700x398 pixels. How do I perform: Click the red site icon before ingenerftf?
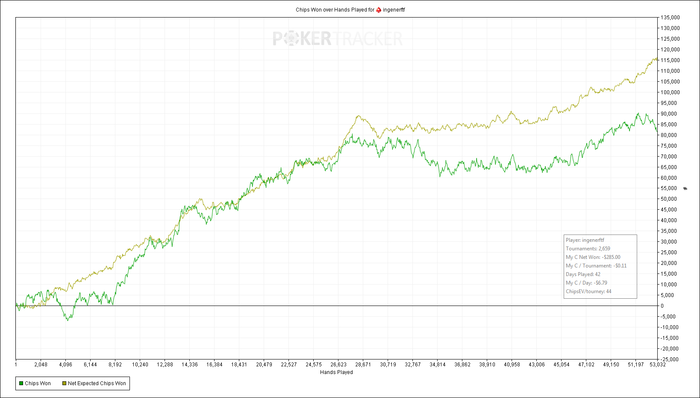(x=379, y=9)
